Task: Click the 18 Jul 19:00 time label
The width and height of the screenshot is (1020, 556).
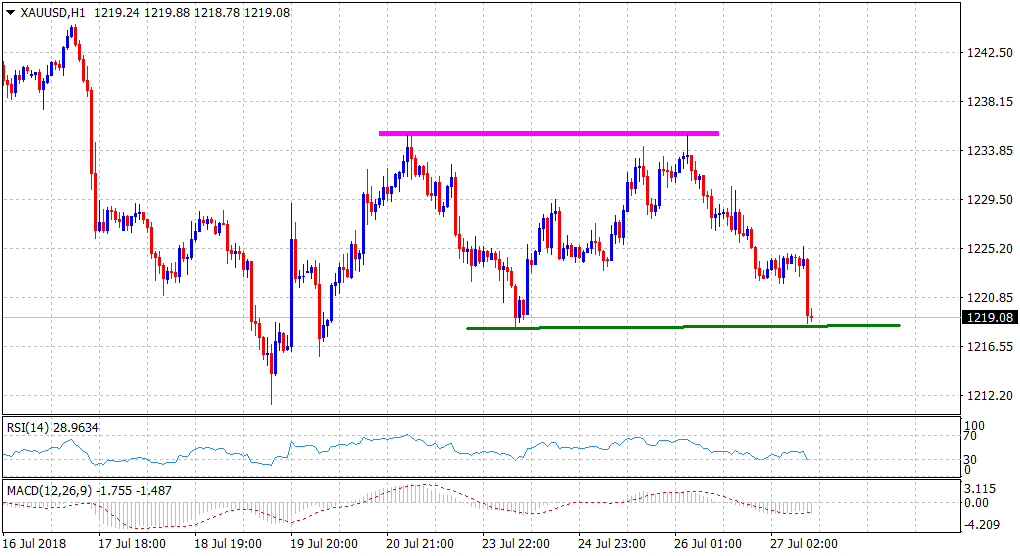Action: pos(228,543)
